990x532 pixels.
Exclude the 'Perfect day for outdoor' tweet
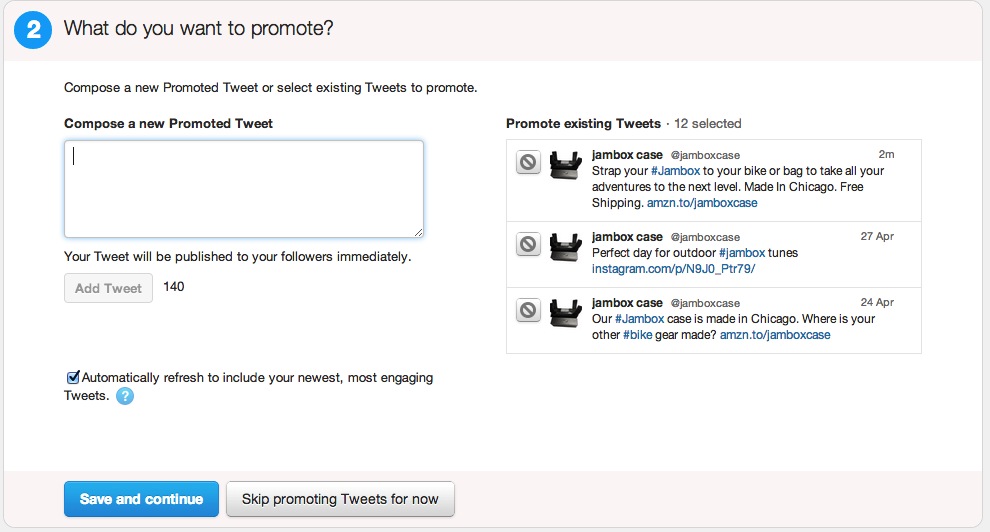[x=528, y=244]
